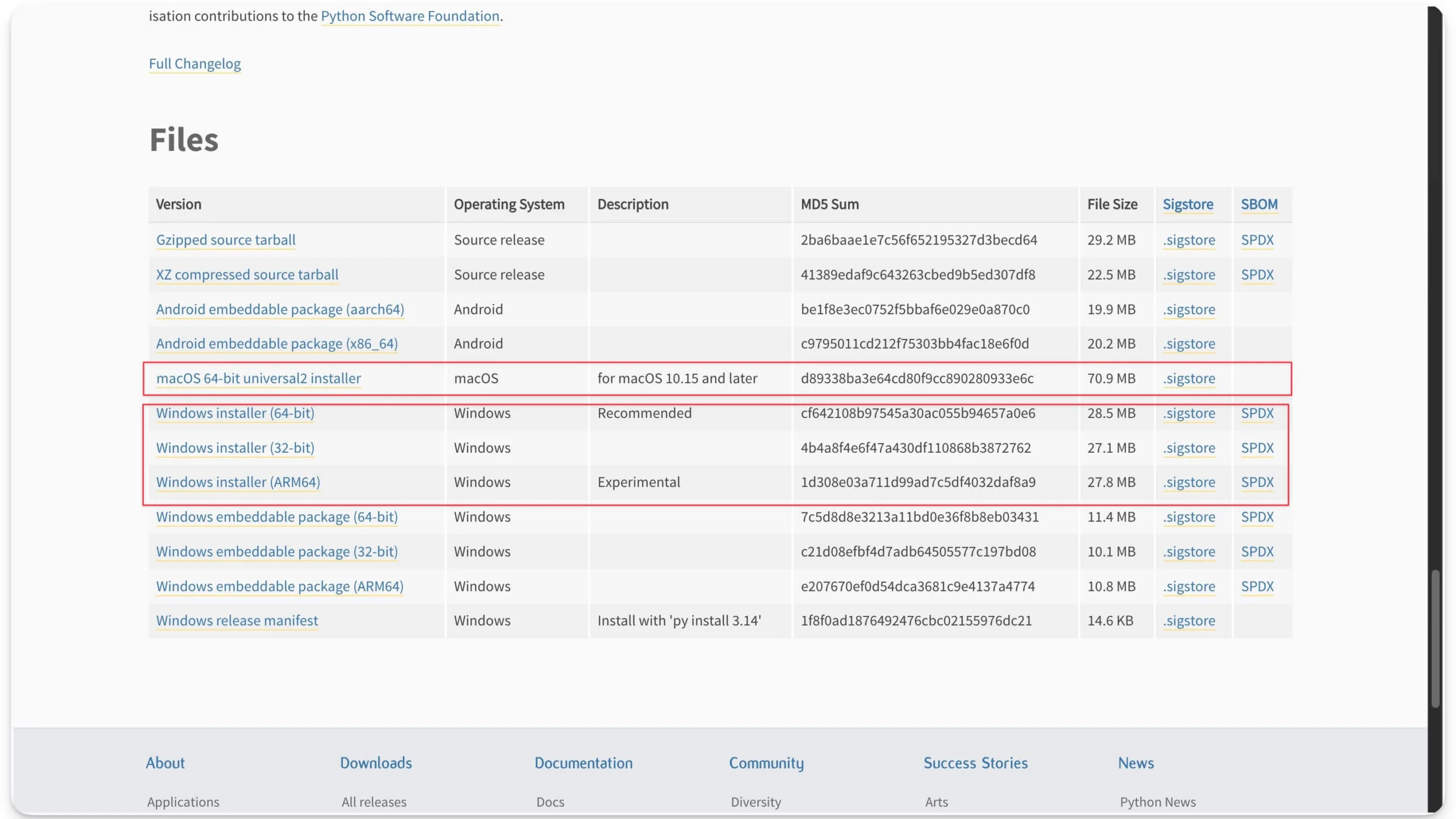
Task: Click the SBOM column header link
Action: (1259, 204)
